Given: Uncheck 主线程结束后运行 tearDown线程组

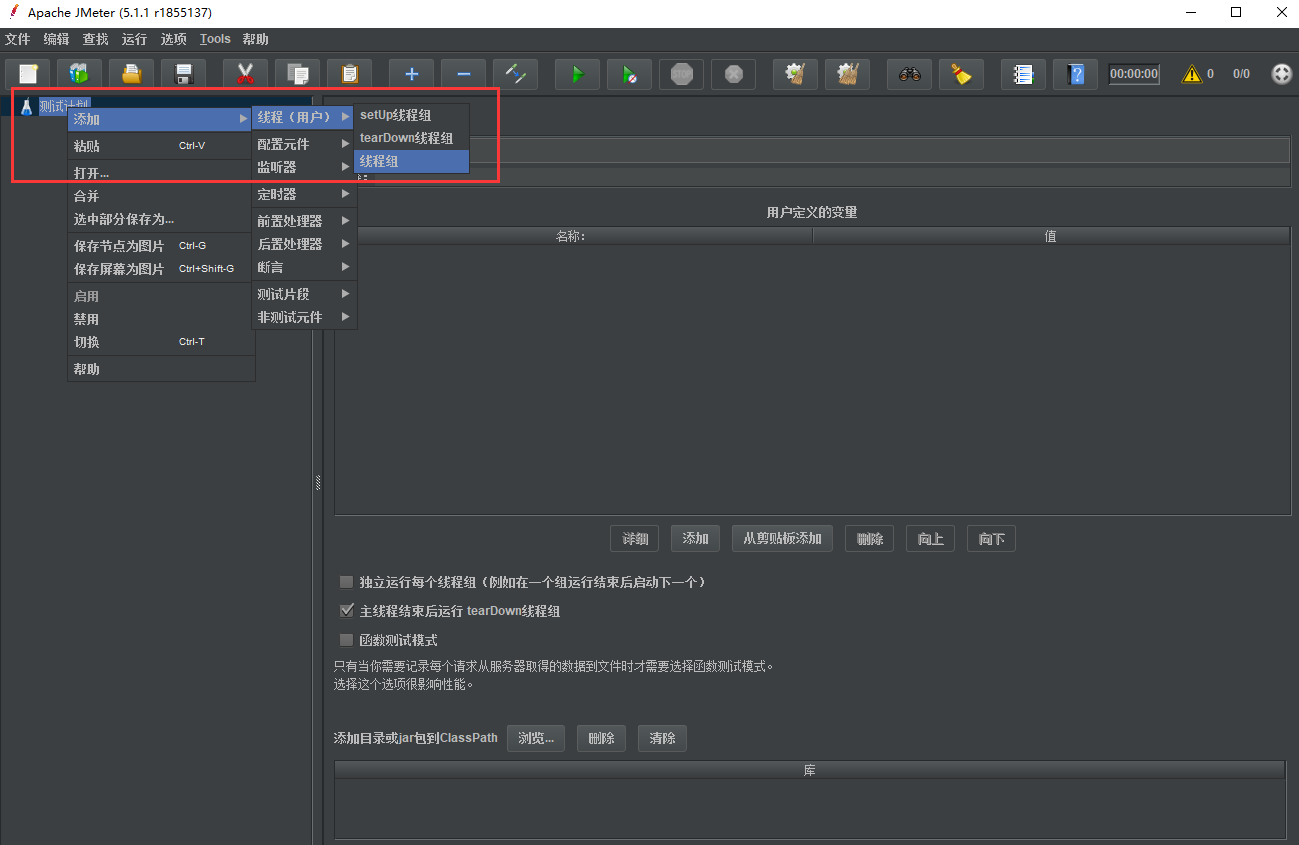Looking at the screenshot, I should click(347, 611).
